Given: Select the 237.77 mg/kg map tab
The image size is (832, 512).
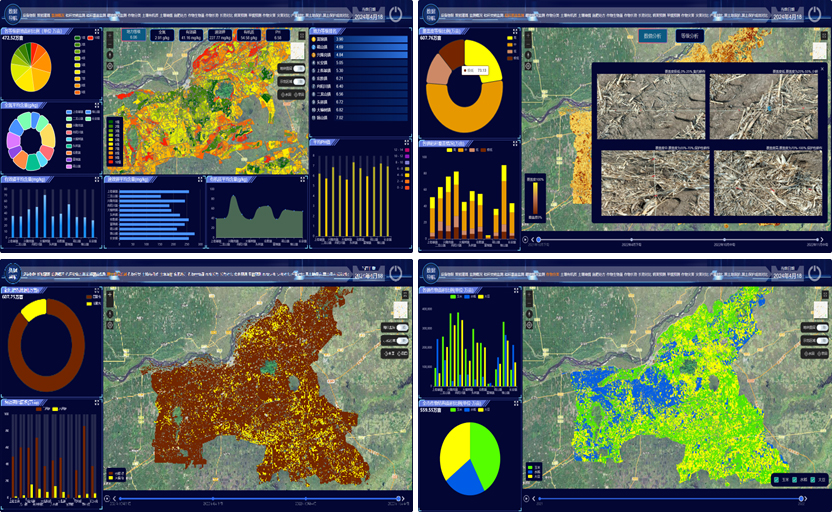Looking at the screenshot, I should tap(220, 35).
